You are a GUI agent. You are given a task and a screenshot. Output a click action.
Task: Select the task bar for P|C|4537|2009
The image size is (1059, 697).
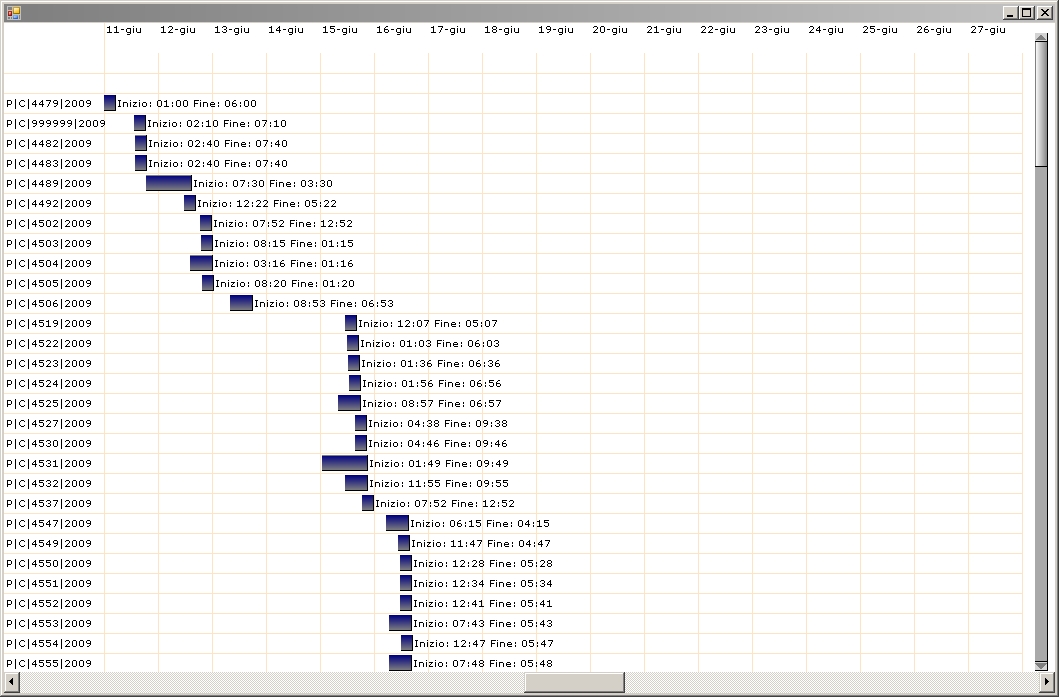(367, 503)
